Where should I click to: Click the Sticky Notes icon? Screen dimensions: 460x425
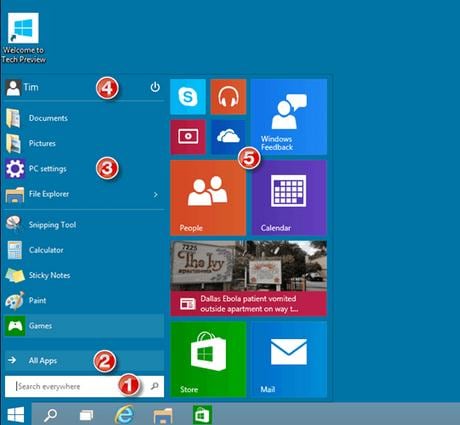(x=15, y=275)
